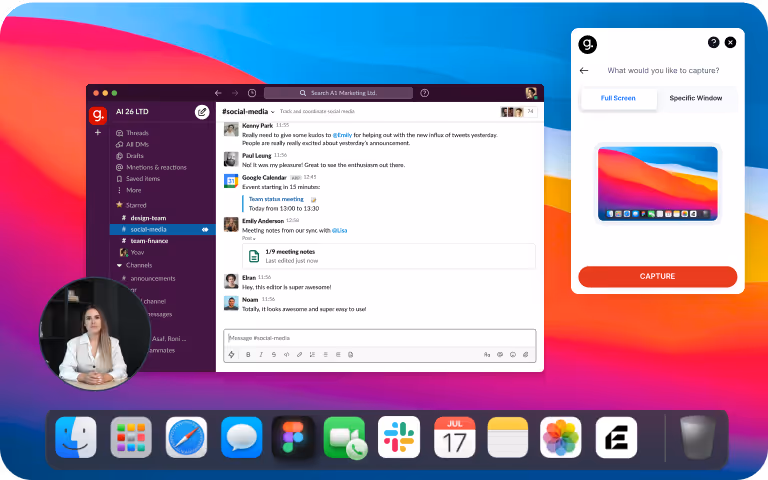The height and width of the screenshot is (480, 768).
Task: Open the lightning shortcuts icon in composer
Action: [x=232, y=355]
